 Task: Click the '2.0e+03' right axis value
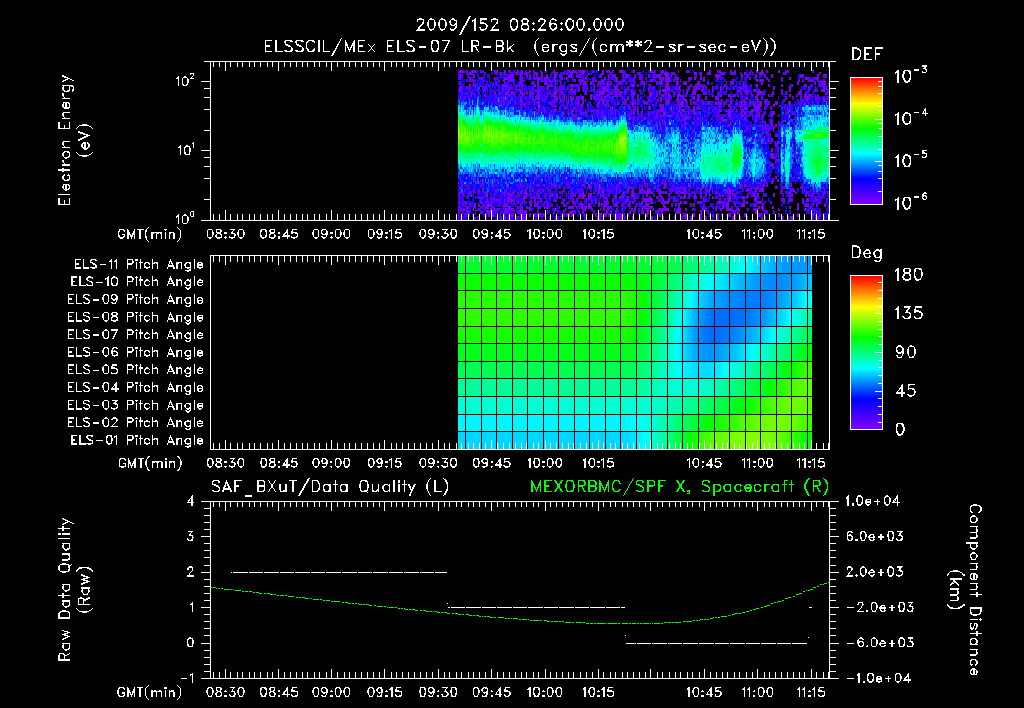874,572
